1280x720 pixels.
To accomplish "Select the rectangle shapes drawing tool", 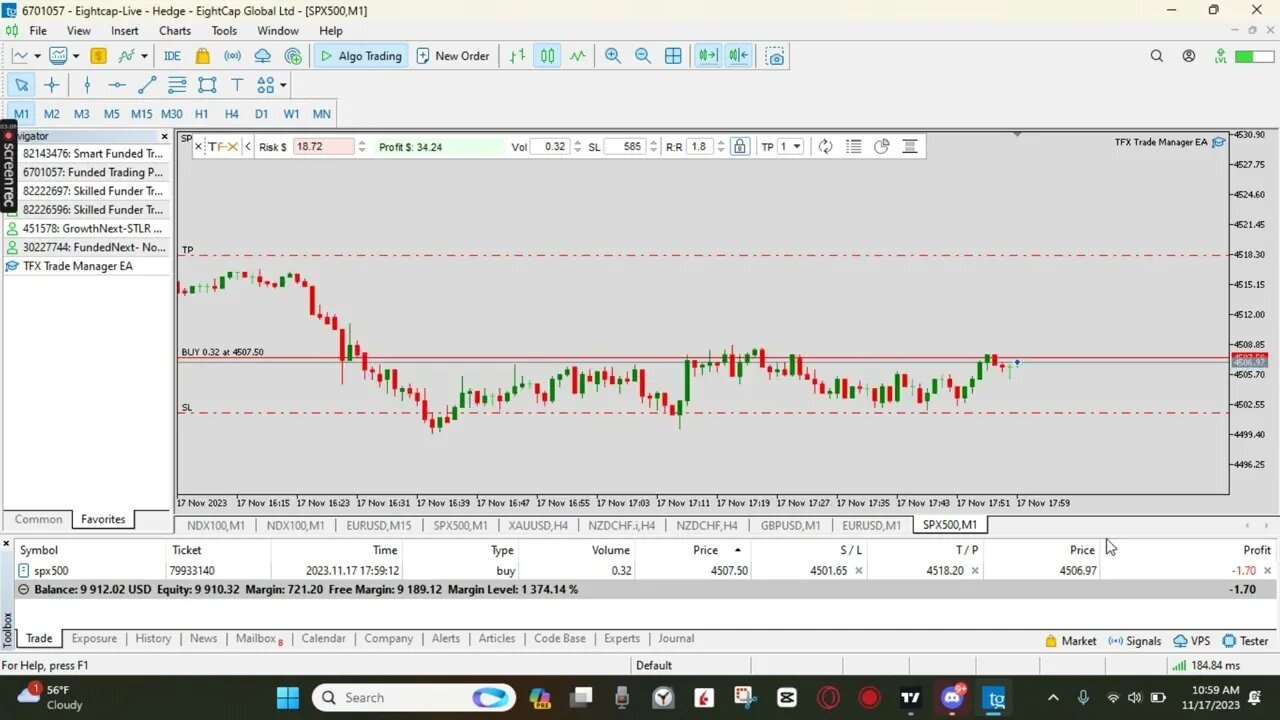I will tap(207, 85).
